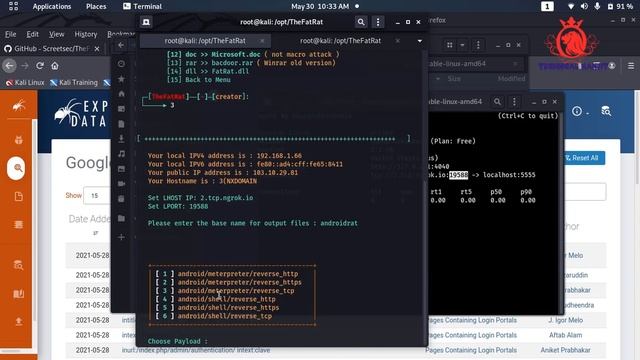
Task: Open Firefox File menu
Action: pyautogui.click(x=11, y=34)
